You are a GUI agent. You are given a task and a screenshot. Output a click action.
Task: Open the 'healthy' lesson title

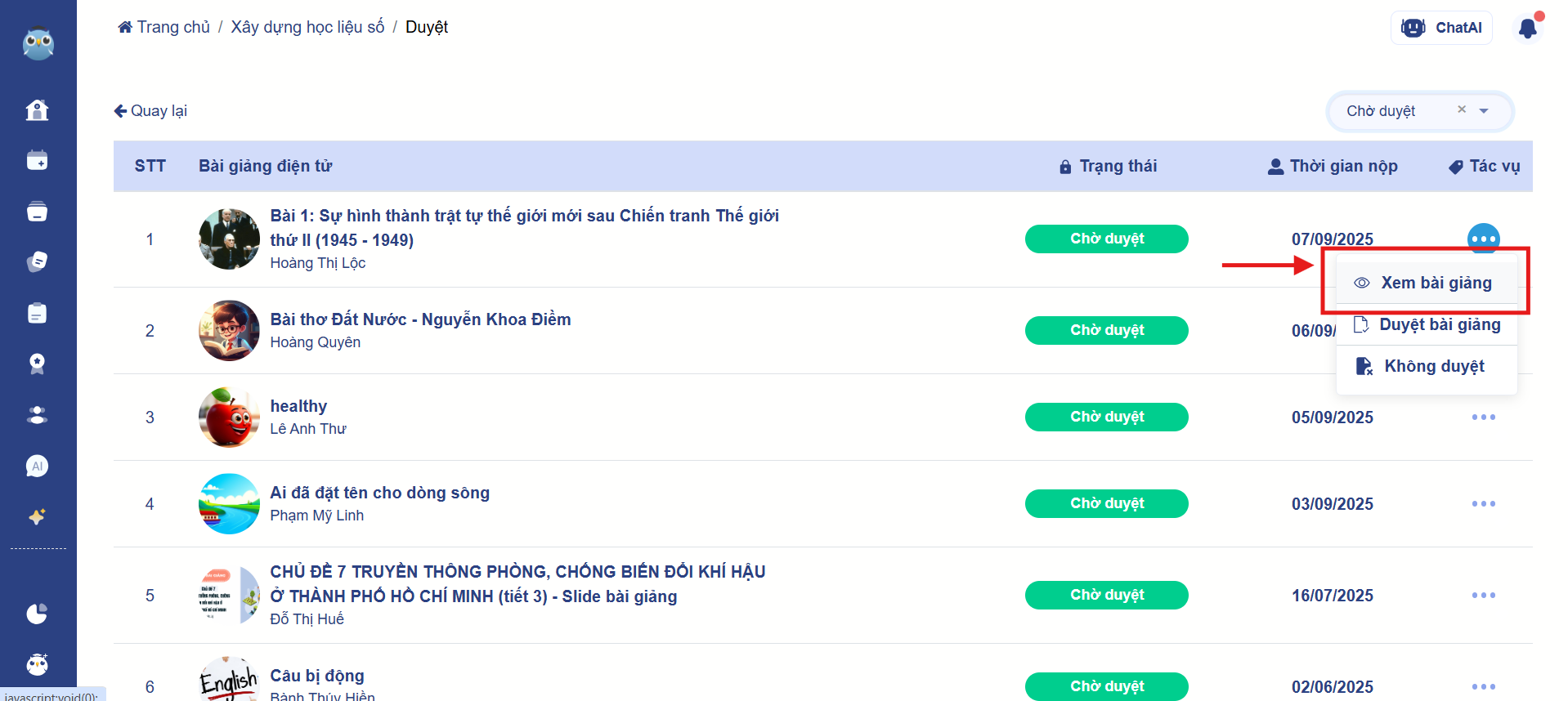pyautogui.click(x=298, y=406)
